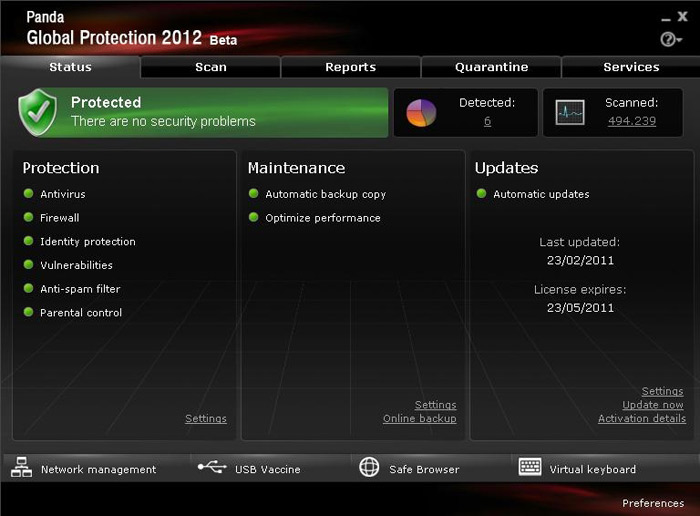Click the status dot beside Vulnerabilities
700x516 pixels.
(29, 264)
